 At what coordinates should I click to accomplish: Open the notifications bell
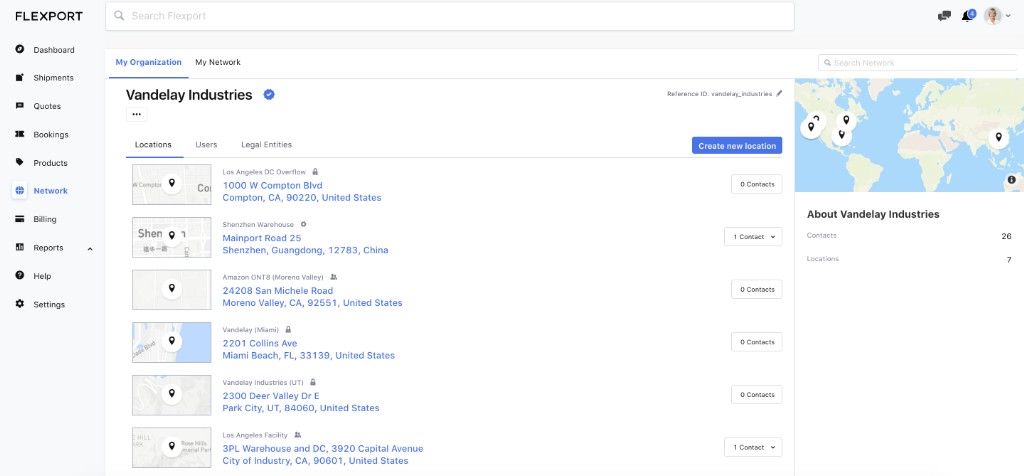[967, 16]
